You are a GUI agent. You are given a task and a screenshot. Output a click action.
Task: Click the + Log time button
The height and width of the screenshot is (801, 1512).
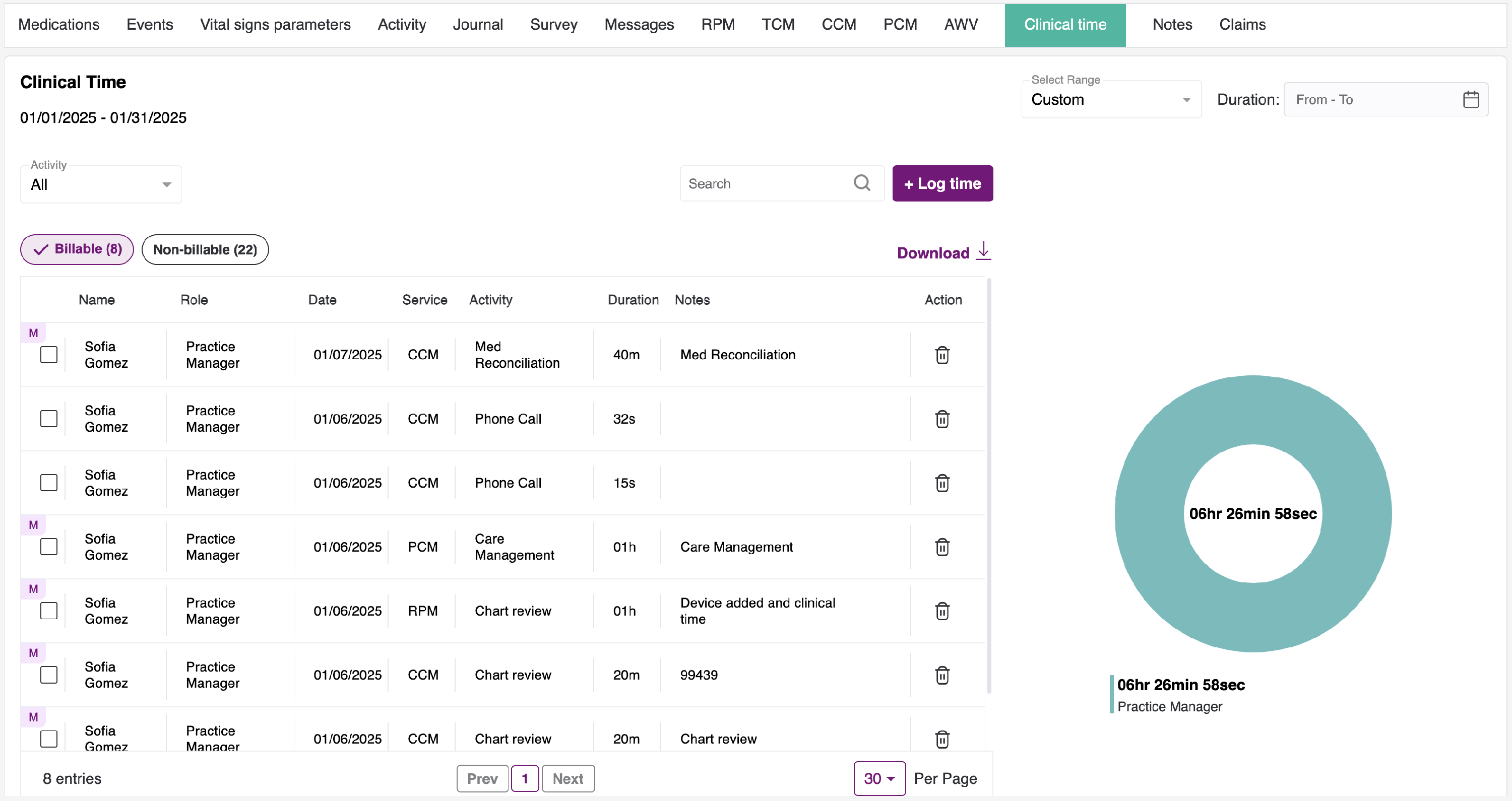[942, 184]
